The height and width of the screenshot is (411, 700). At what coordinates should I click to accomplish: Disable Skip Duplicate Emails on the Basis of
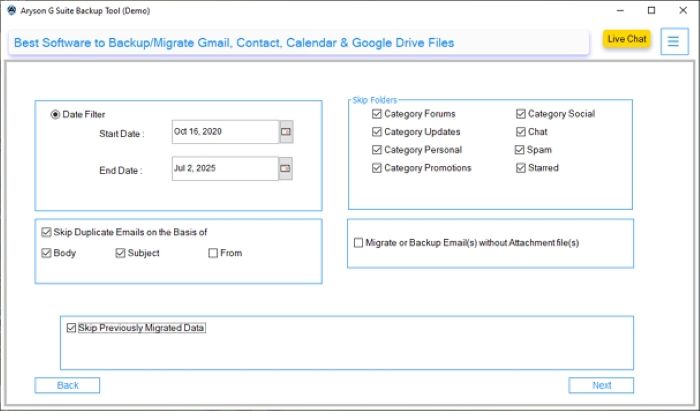46,232
